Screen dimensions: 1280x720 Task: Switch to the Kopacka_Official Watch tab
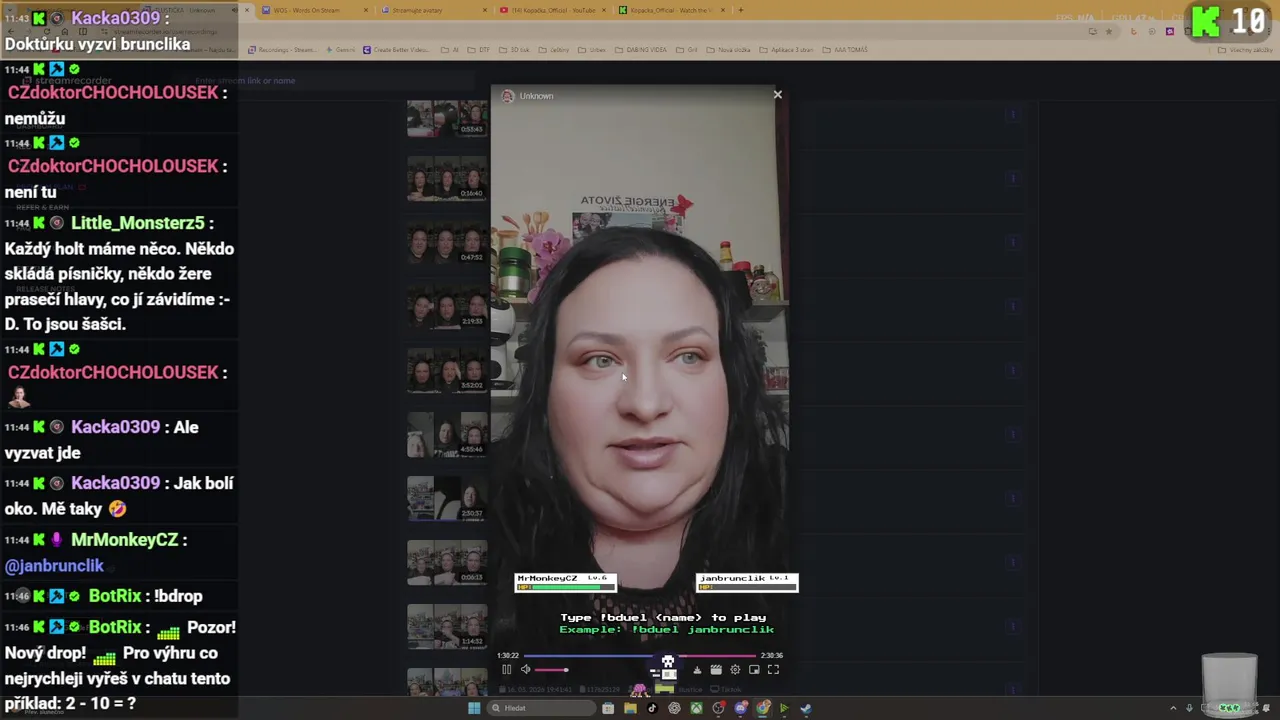(671, 10)
